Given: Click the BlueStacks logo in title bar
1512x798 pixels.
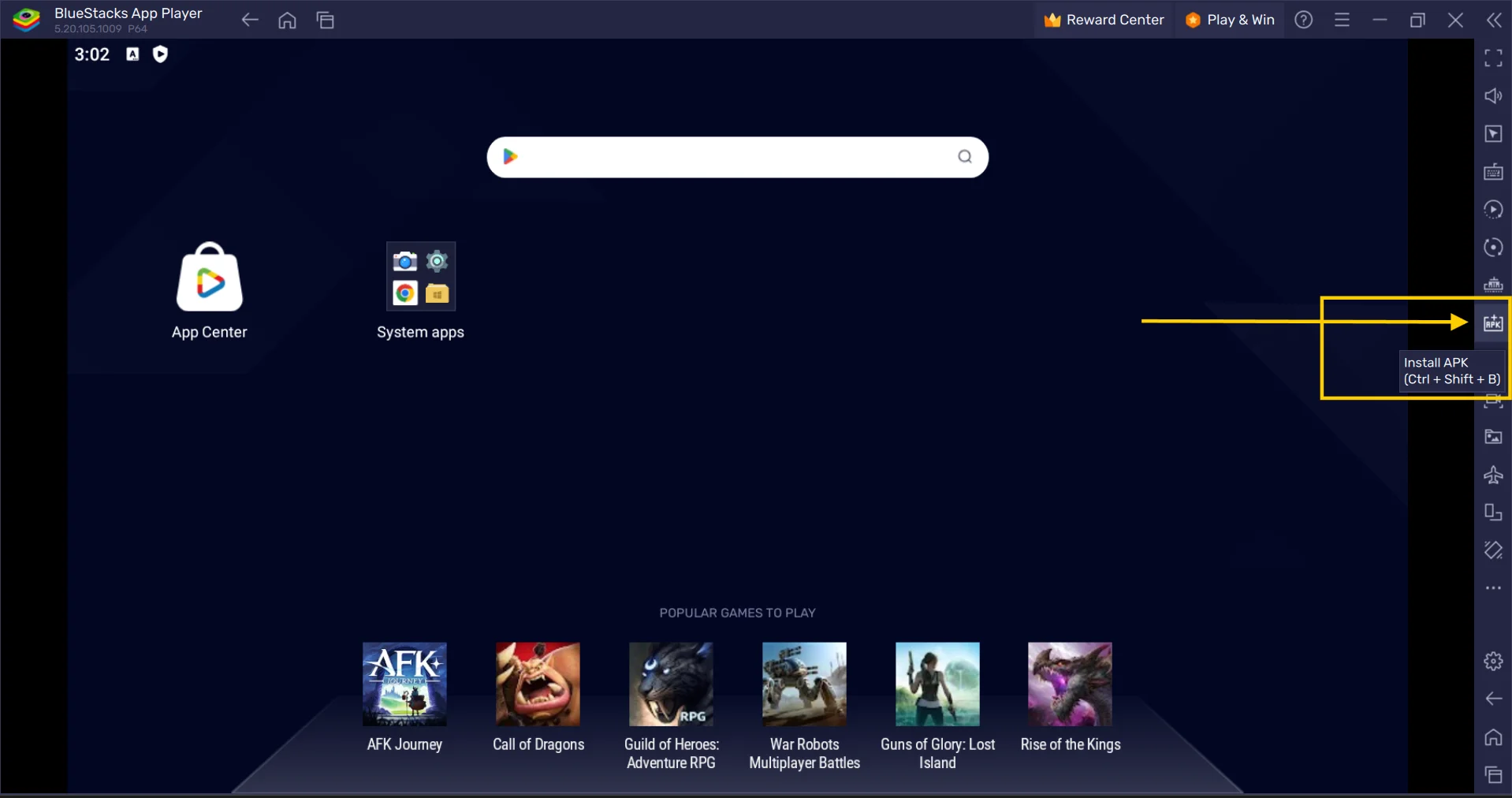Looking at the screenshot, I should tap(26, 20).
